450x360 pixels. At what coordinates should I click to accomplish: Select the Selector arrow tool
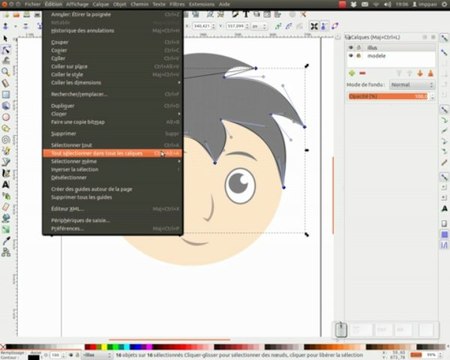coord(5,39)
